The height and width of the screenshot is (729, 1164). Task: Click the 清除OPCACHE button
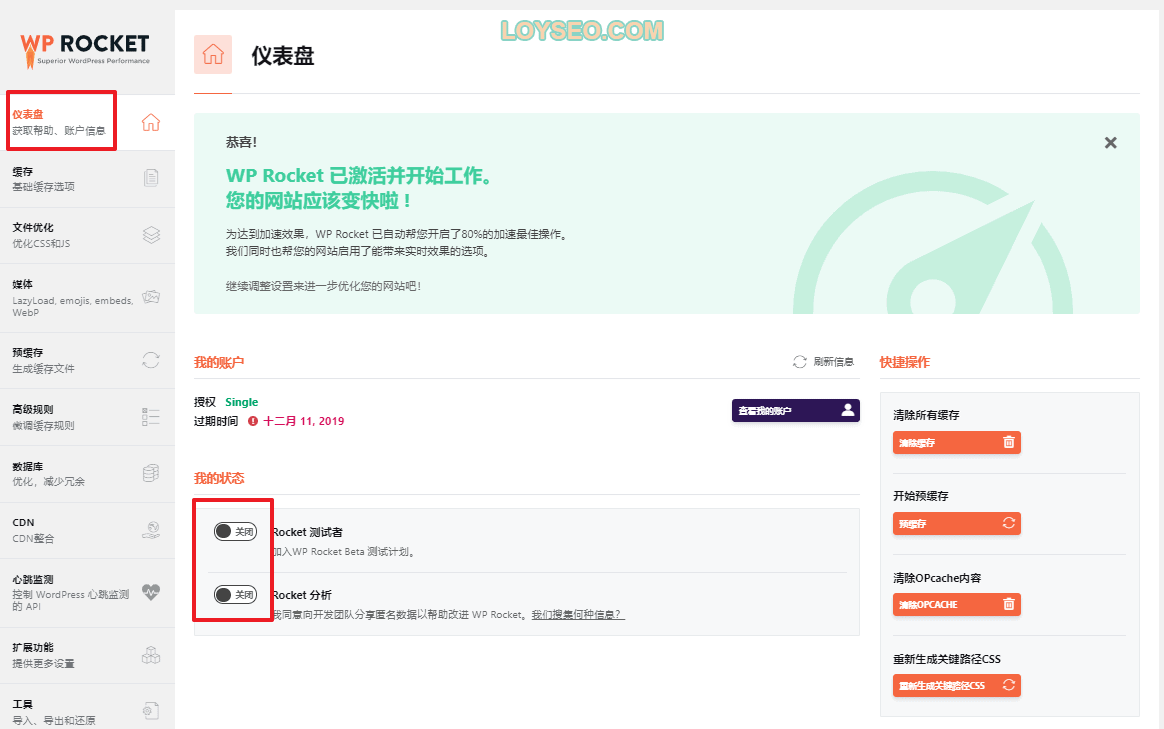click(x=956, y=604)
